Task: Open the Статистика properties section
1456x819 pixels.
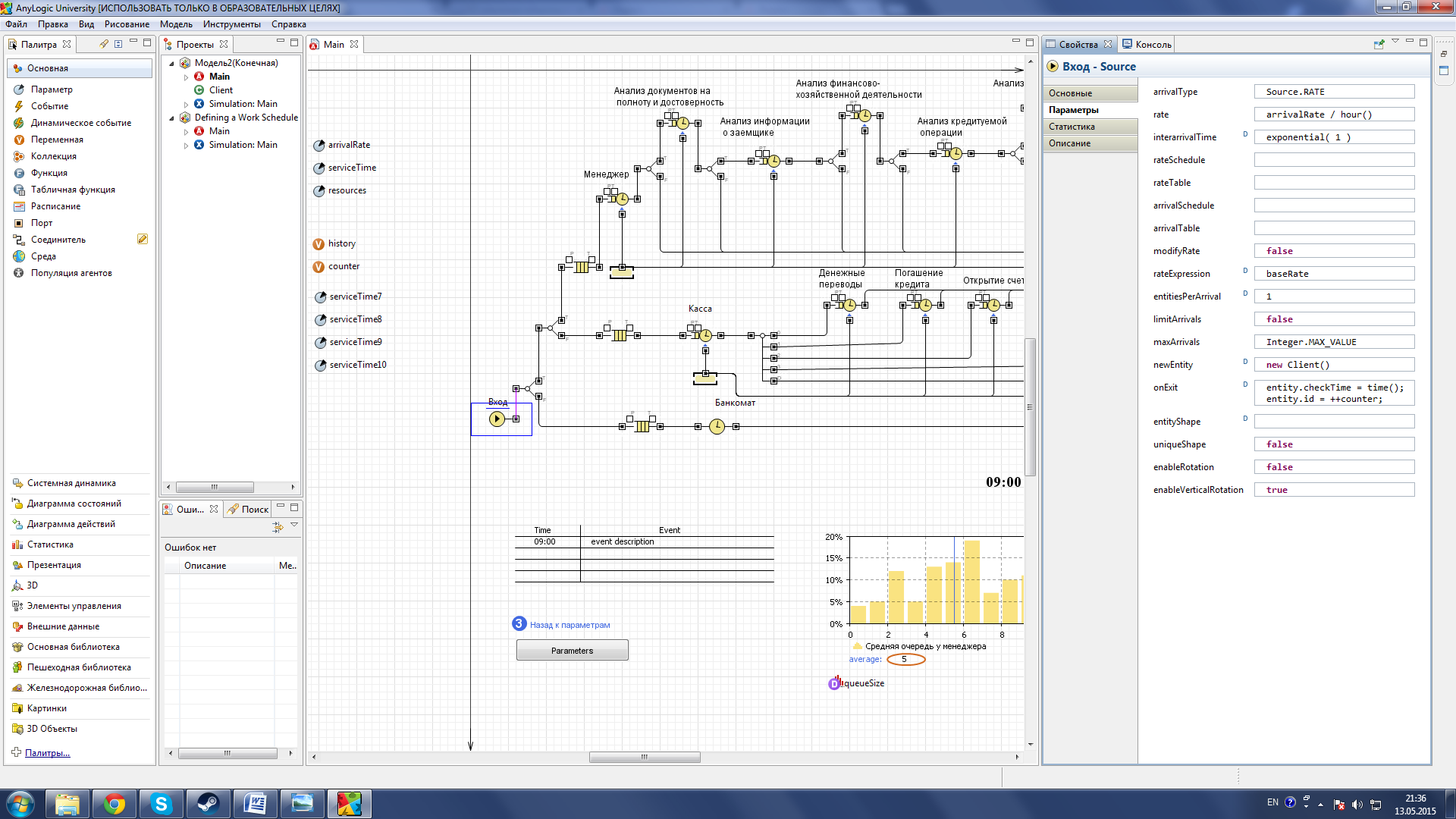Action: (1072, 127)
